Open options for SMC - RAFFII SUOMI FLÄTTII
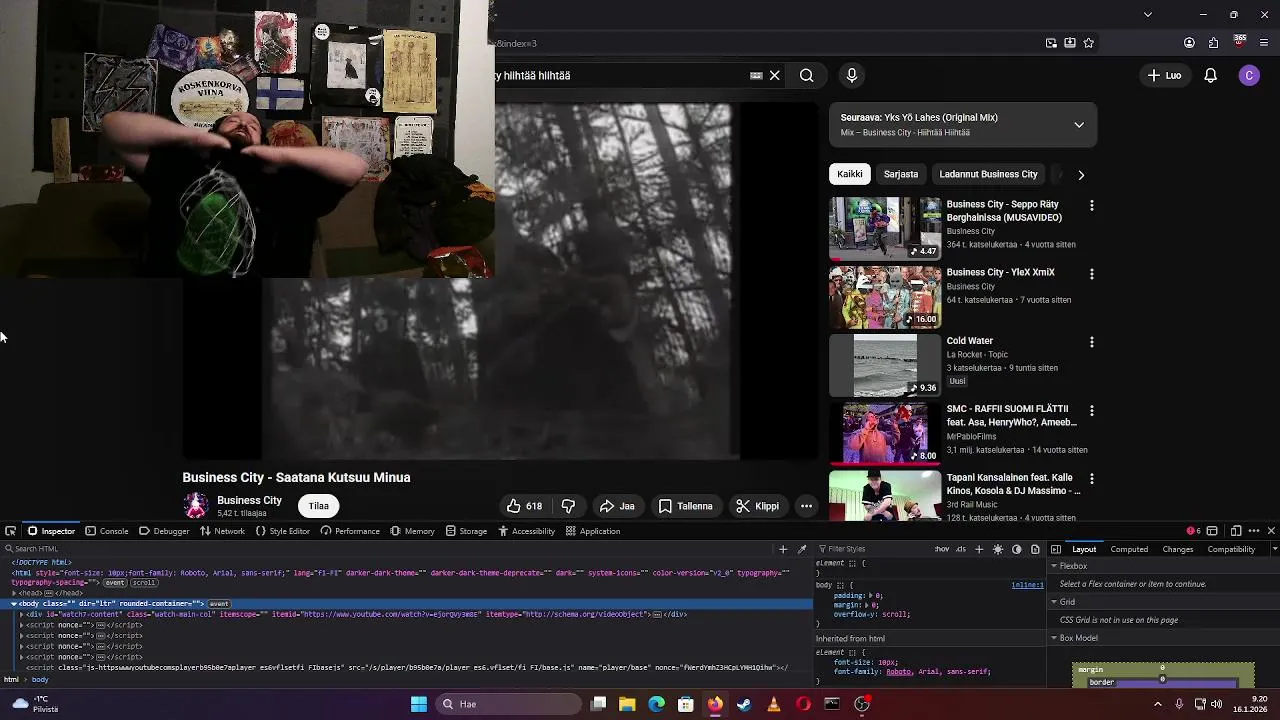The image size is (1280, 720). point(1091,410)
